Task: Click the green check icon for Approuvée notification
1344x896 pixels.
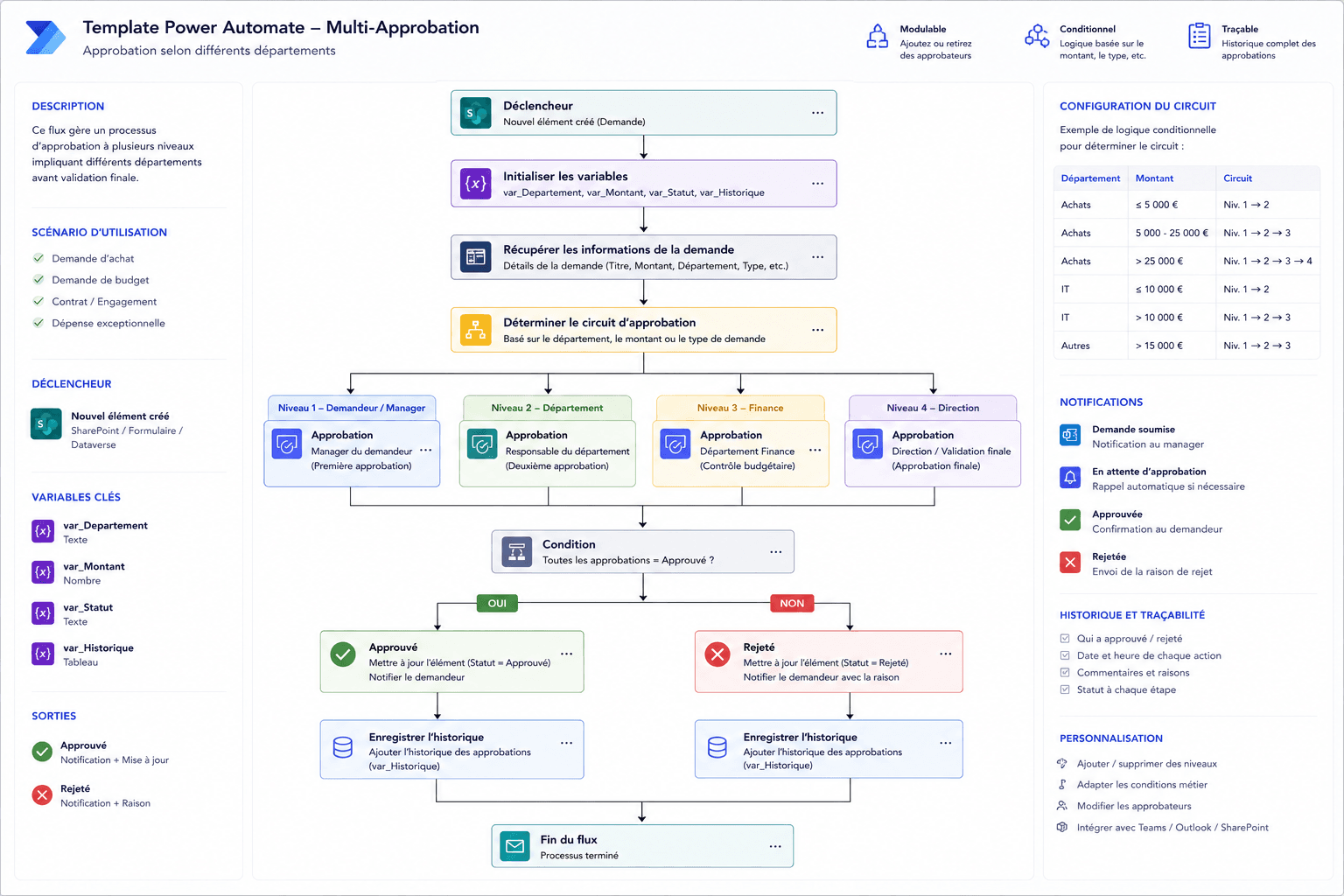Action: pos(1070,520)
